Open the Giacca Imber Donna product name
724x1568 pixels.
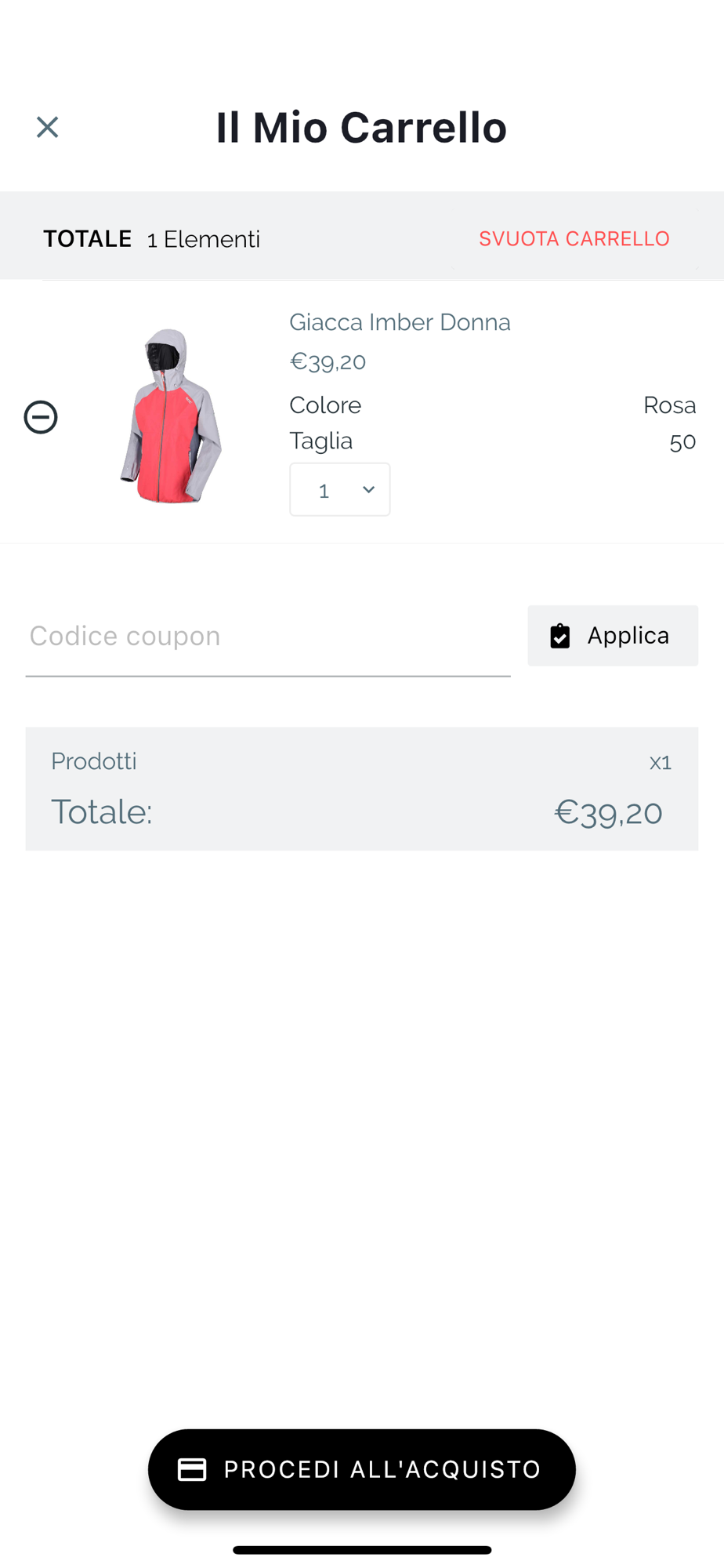pos(400,322)
